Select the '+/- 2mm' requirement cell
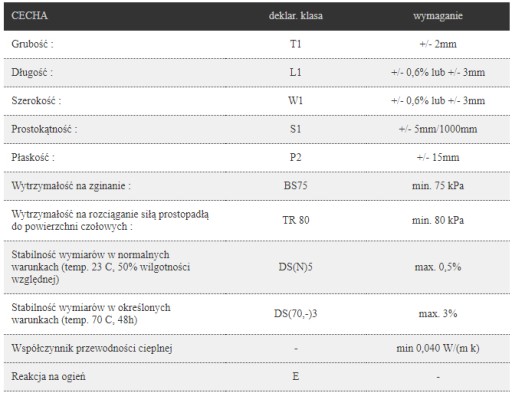This screenshot has height=393, width=512. (x=438, y=44)
